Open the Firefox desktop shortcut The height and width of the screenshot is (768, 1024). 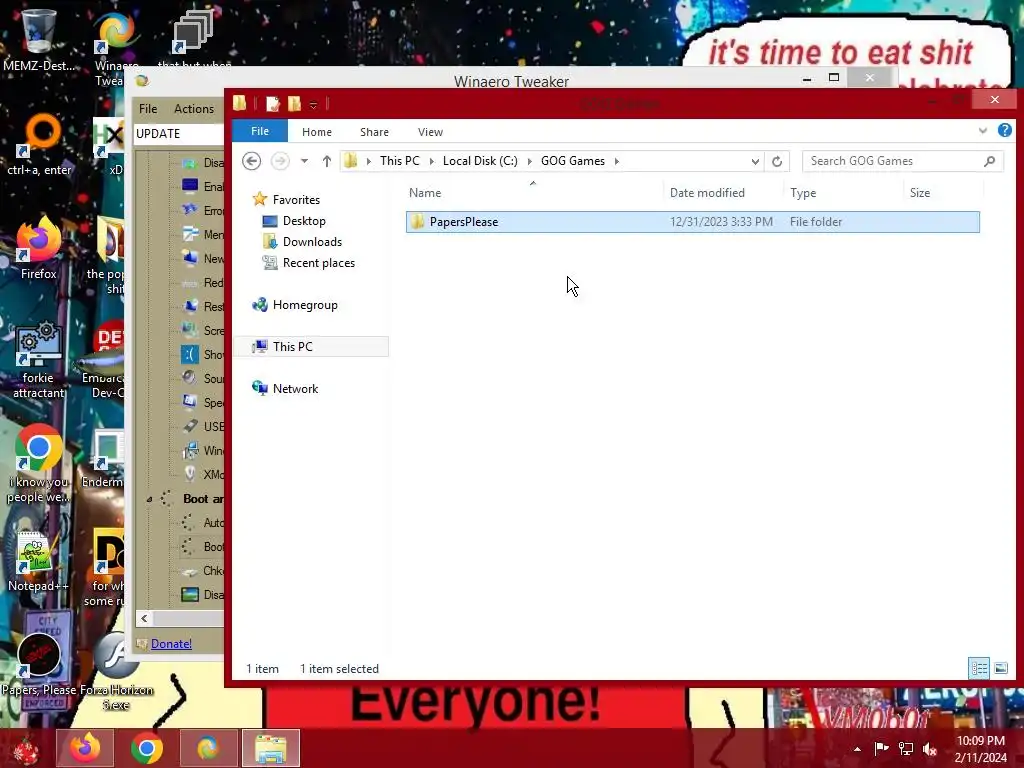pyautogui.click(x=38, y=248)
